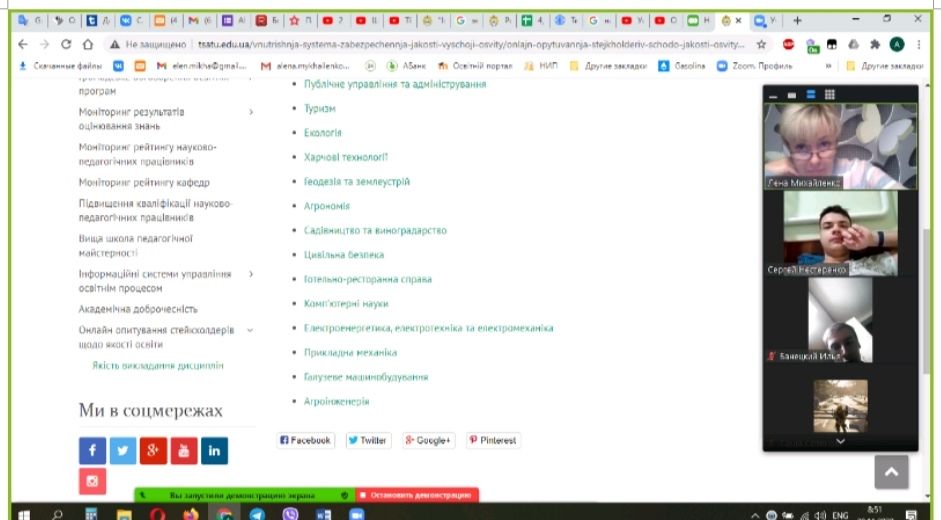This screenshot has width=941, height=520.
Task: Open Firefox from the taskbar
Action: (191, 515)
